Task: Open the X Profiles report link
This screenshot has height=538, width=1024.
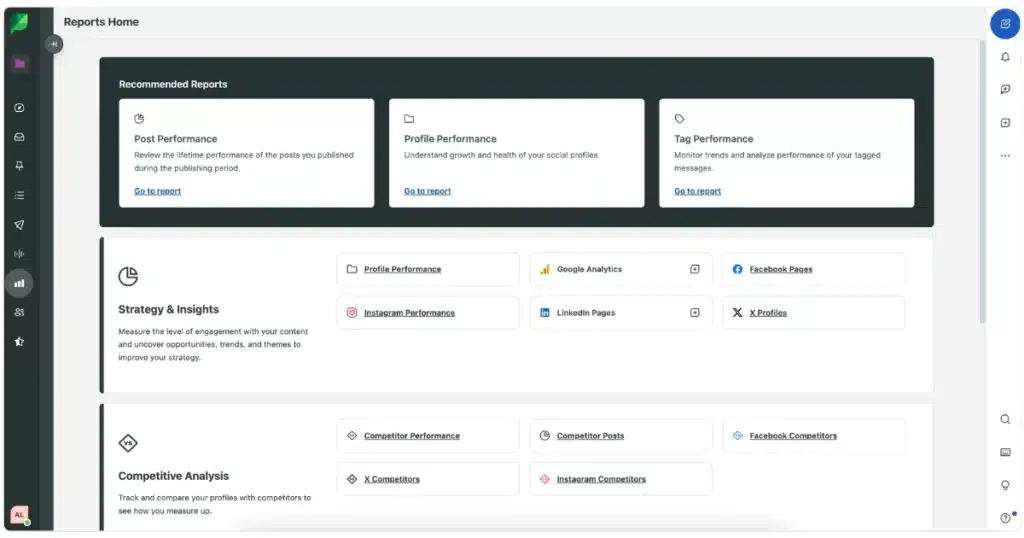Action: coord(768,313)
